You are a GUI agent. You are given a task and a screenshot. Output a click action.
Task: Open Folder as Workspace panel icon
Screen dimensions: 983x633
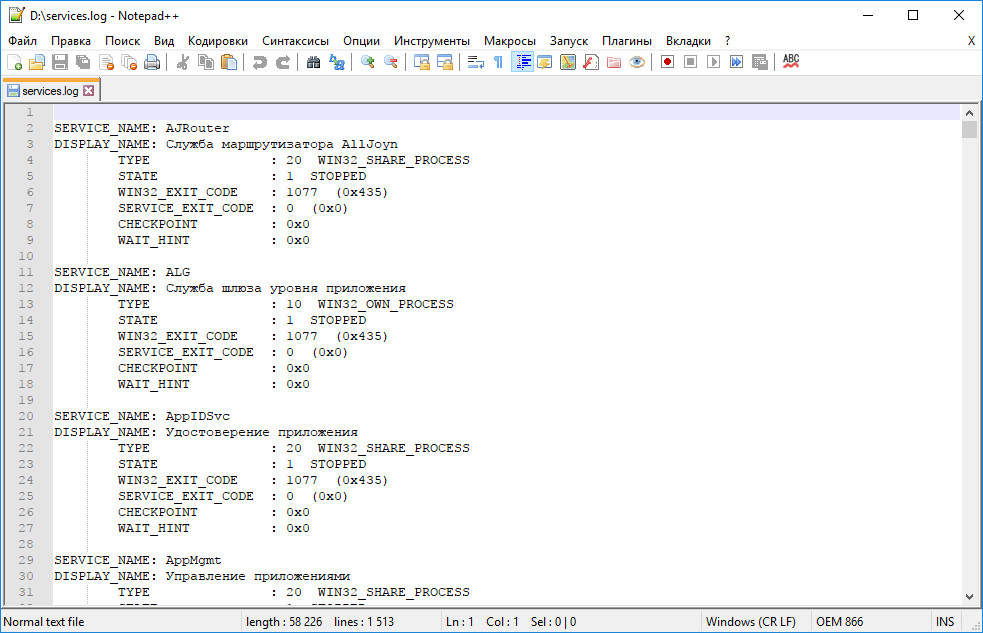tap(614, 62)
